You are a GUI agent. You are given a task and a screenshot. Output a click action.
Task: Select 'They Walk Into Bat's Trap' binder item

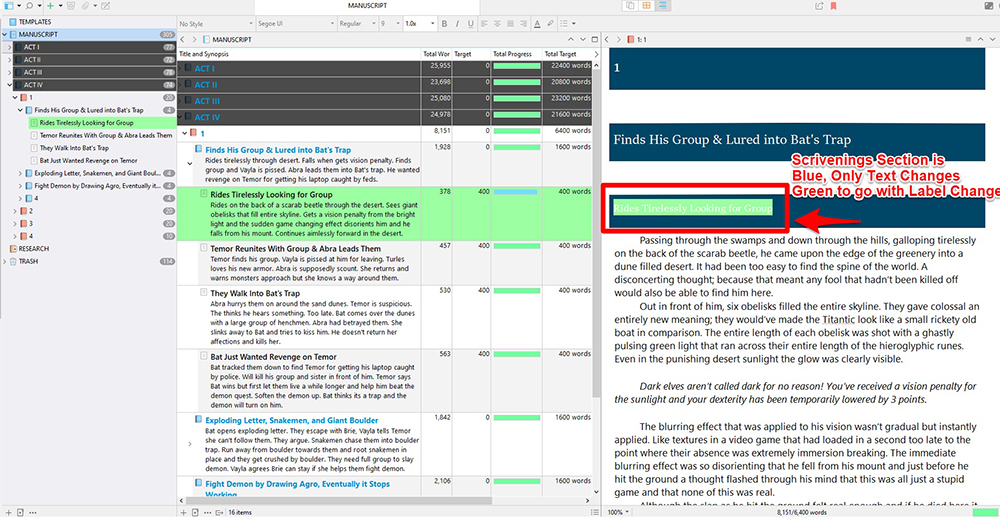pyautogui.click(x=74, y=148)
